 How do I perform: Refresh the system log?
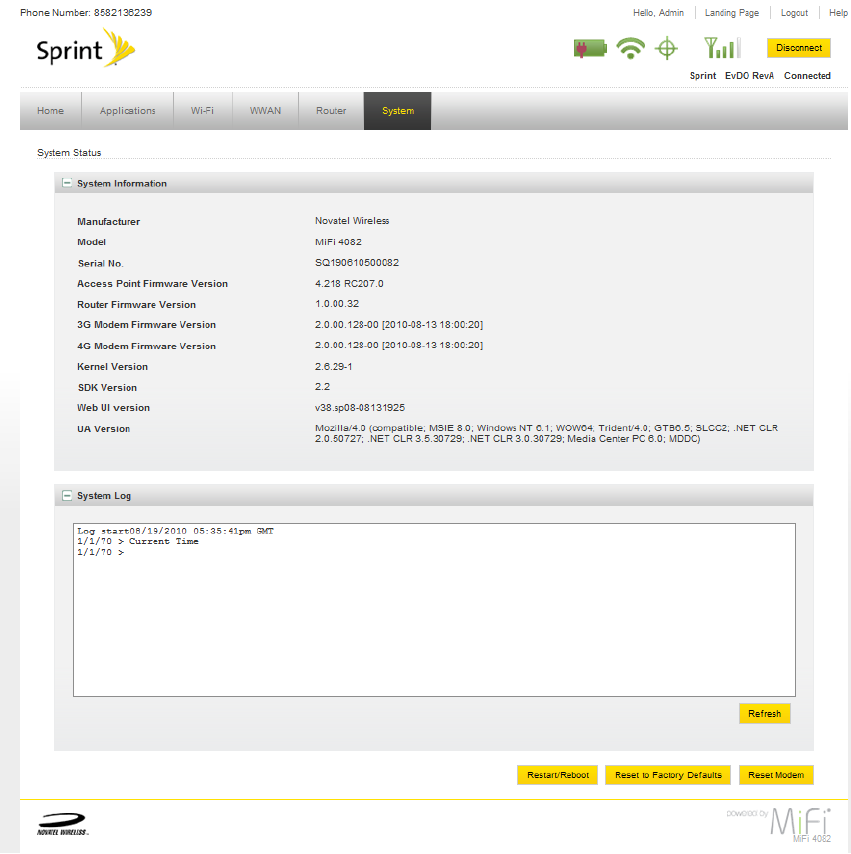point(764,713)
